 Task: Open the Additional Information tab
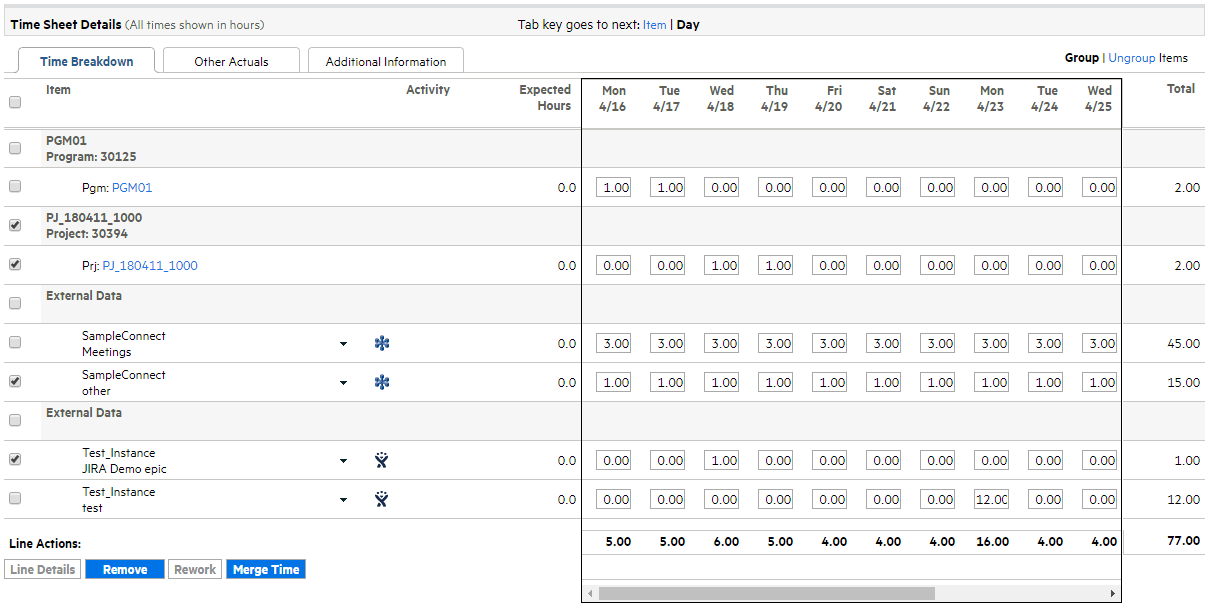point(386,61)
